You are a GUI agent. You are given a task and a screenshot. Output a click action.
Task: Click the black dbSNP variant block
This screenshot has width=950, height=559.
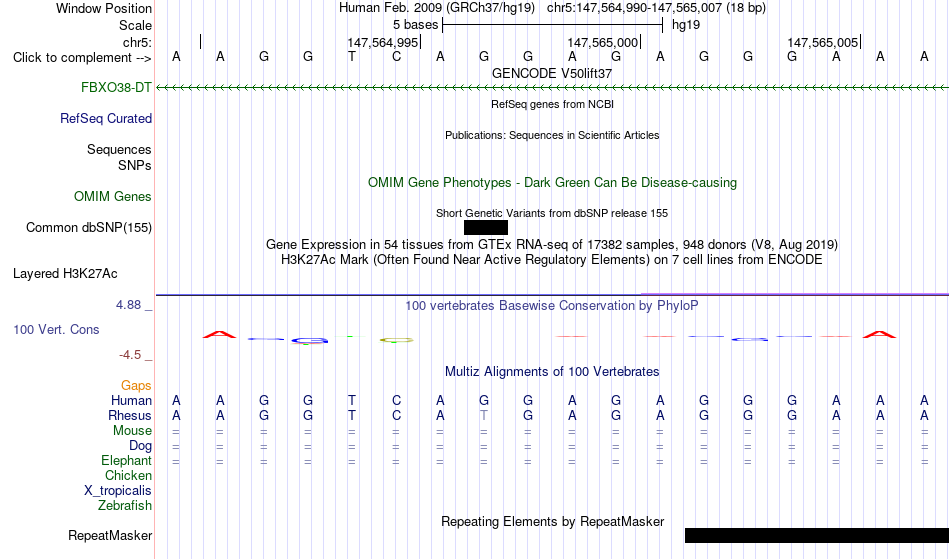pos(486,228)
